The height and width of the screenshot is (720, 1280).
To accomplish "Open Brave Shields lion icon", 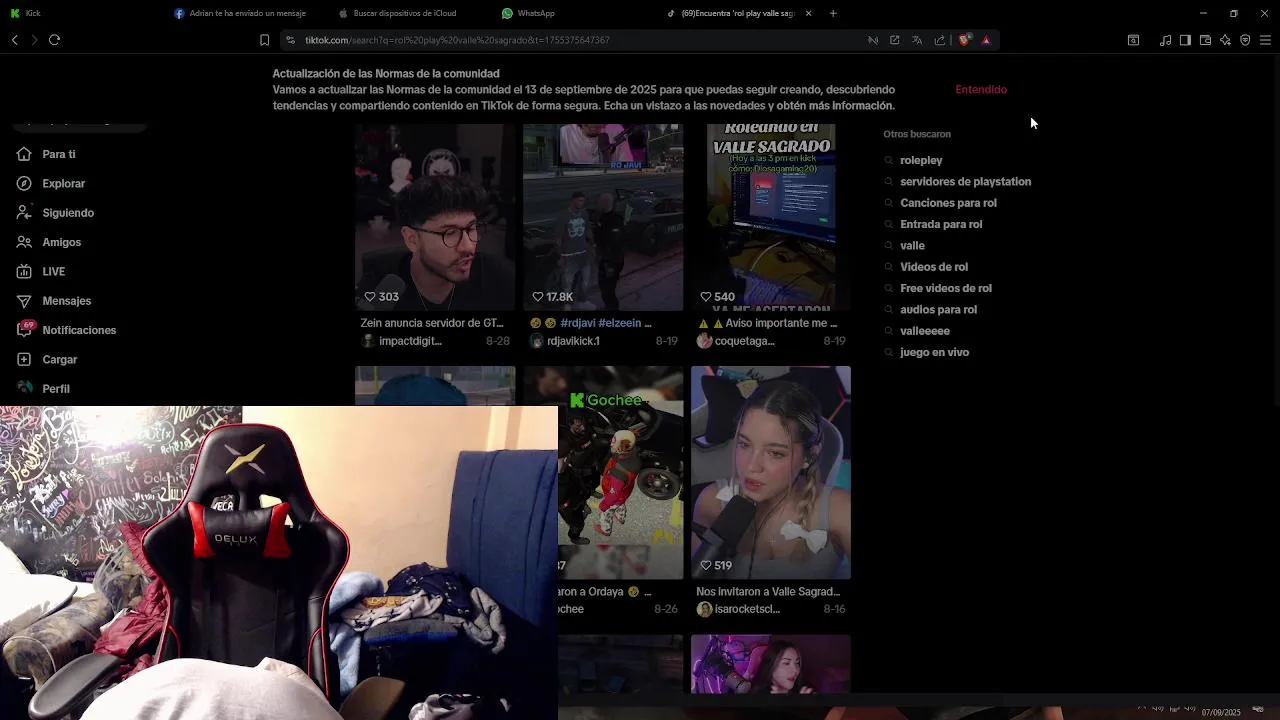I will [964, 40].
